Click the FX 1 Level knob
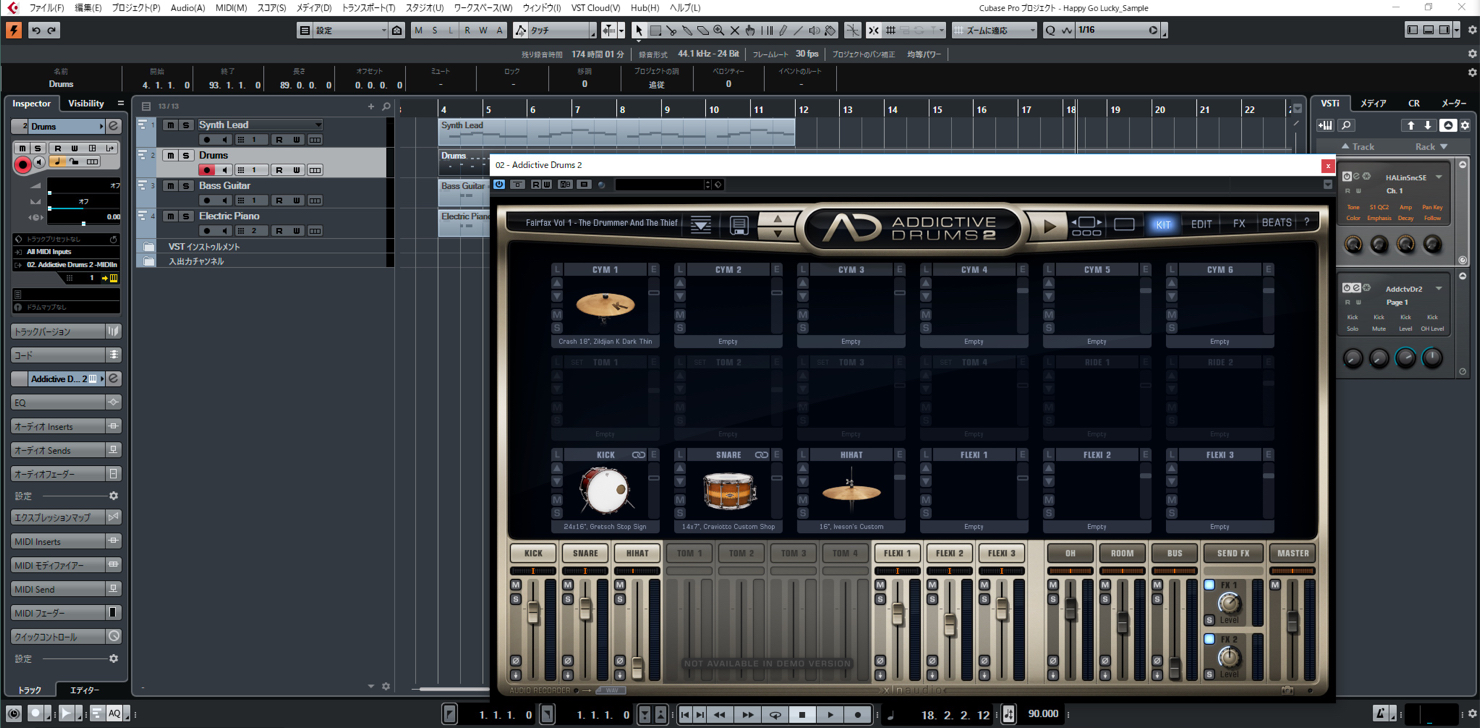Image resolution: width=1480 pixels, height=728 pixels. point(1229,603)
